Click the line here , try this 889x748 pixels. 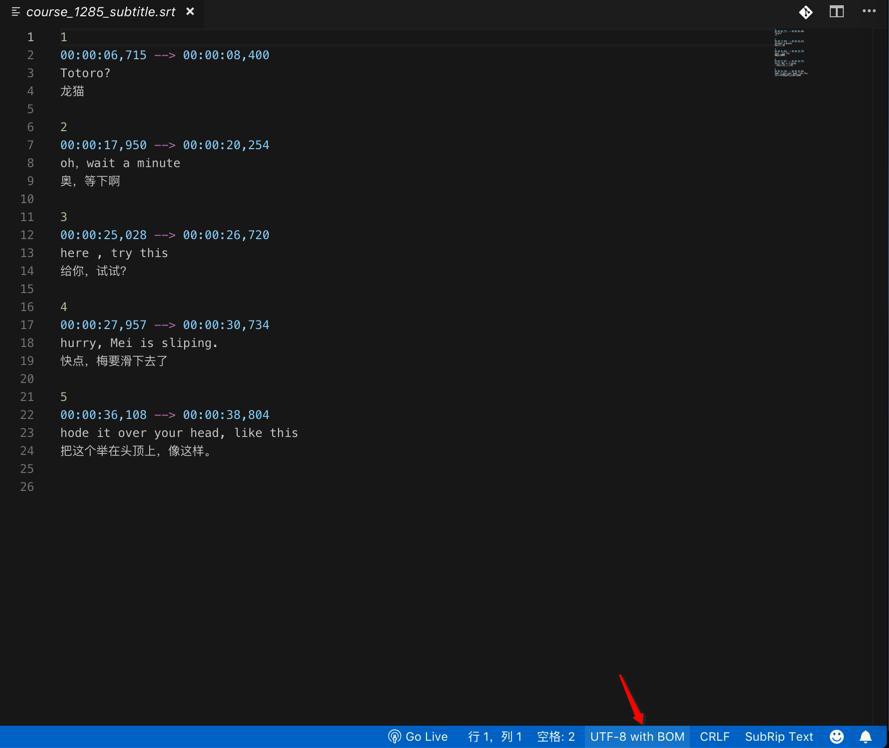114,253
